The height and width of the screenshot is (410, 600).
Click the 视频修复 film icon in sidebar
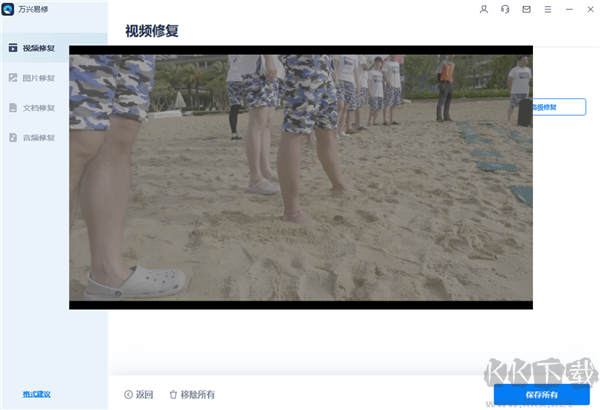click(13, 48)
